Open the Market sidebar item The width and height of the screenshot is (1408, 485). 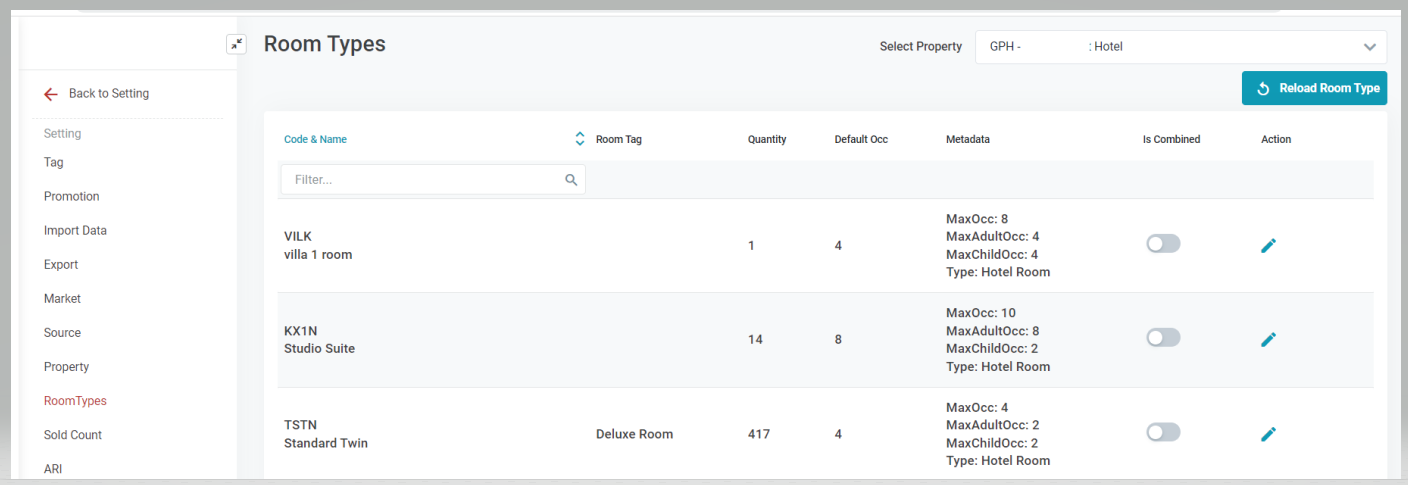(62, 298)
